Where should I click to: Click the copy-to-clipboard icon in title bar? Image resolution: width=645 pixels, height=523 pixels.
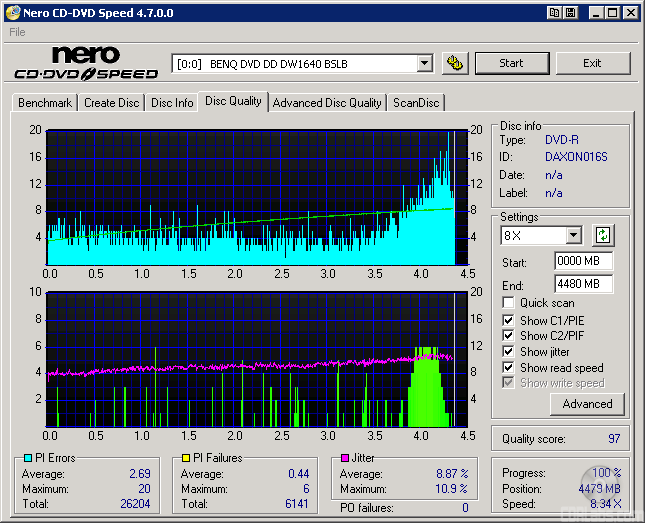(x=554, y=13)
